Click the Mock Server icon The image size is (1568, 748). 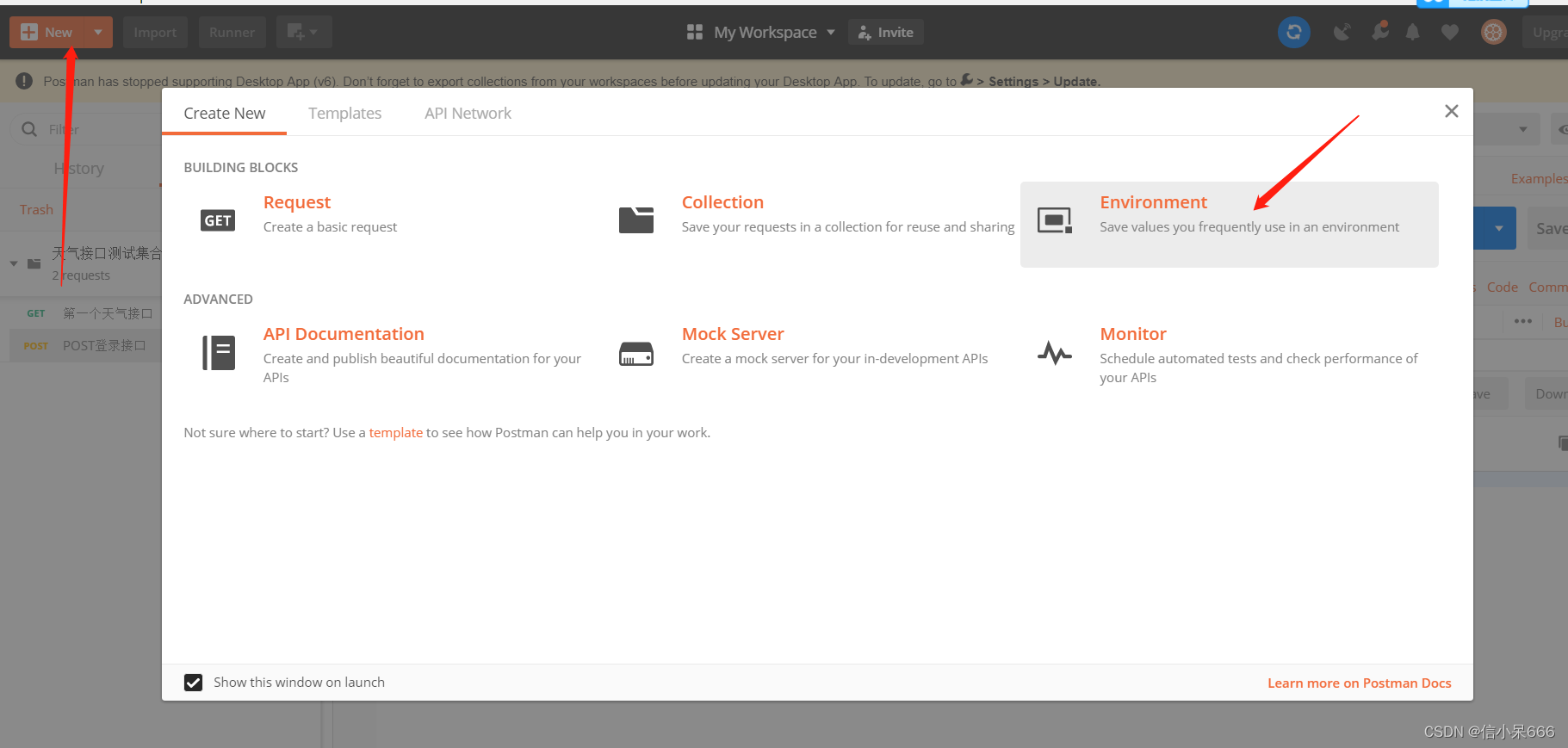(636, 353)
